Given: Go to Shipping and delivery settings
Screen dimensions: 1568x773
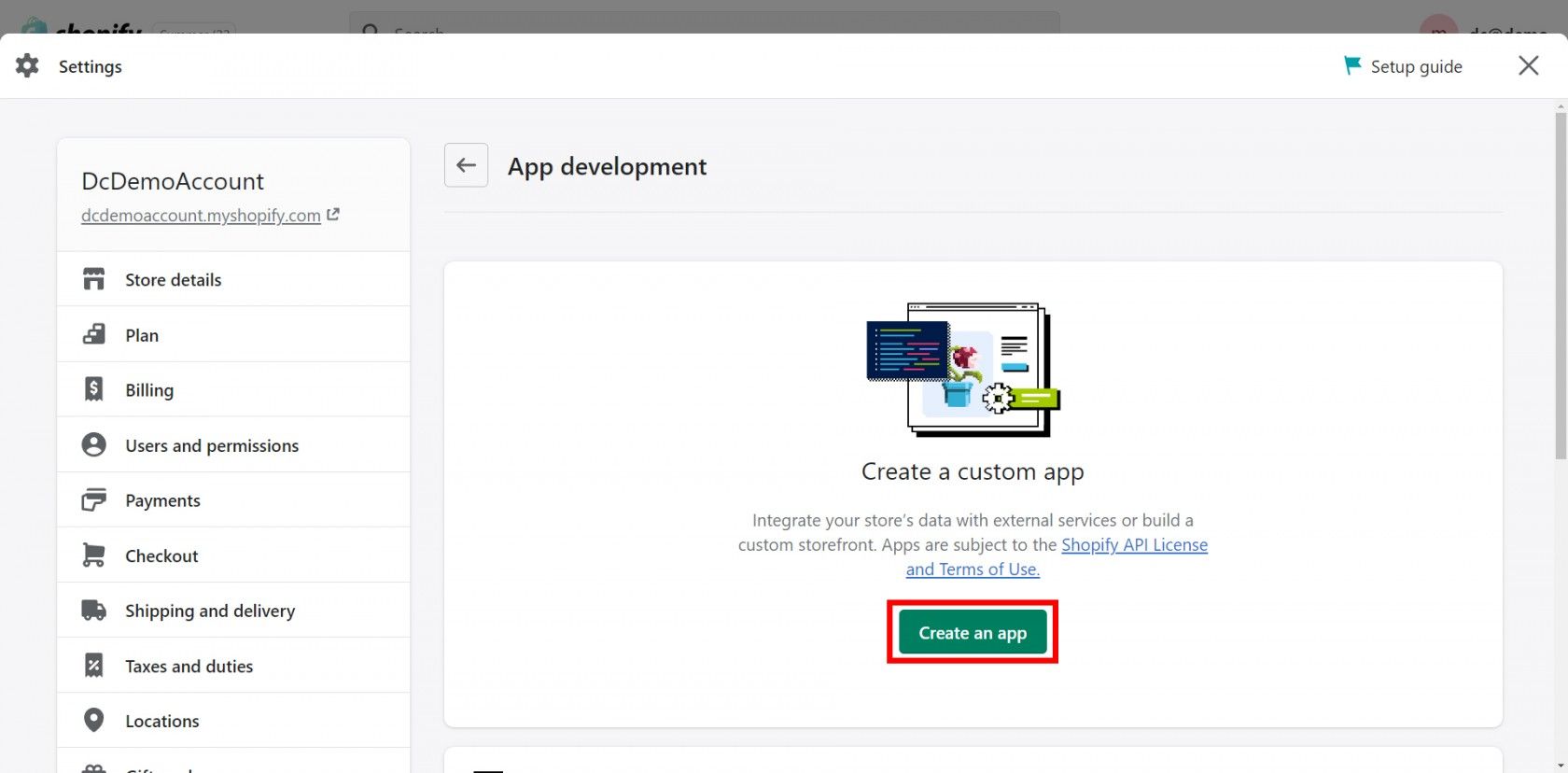Looking at the screenshot, I should 210,611.
